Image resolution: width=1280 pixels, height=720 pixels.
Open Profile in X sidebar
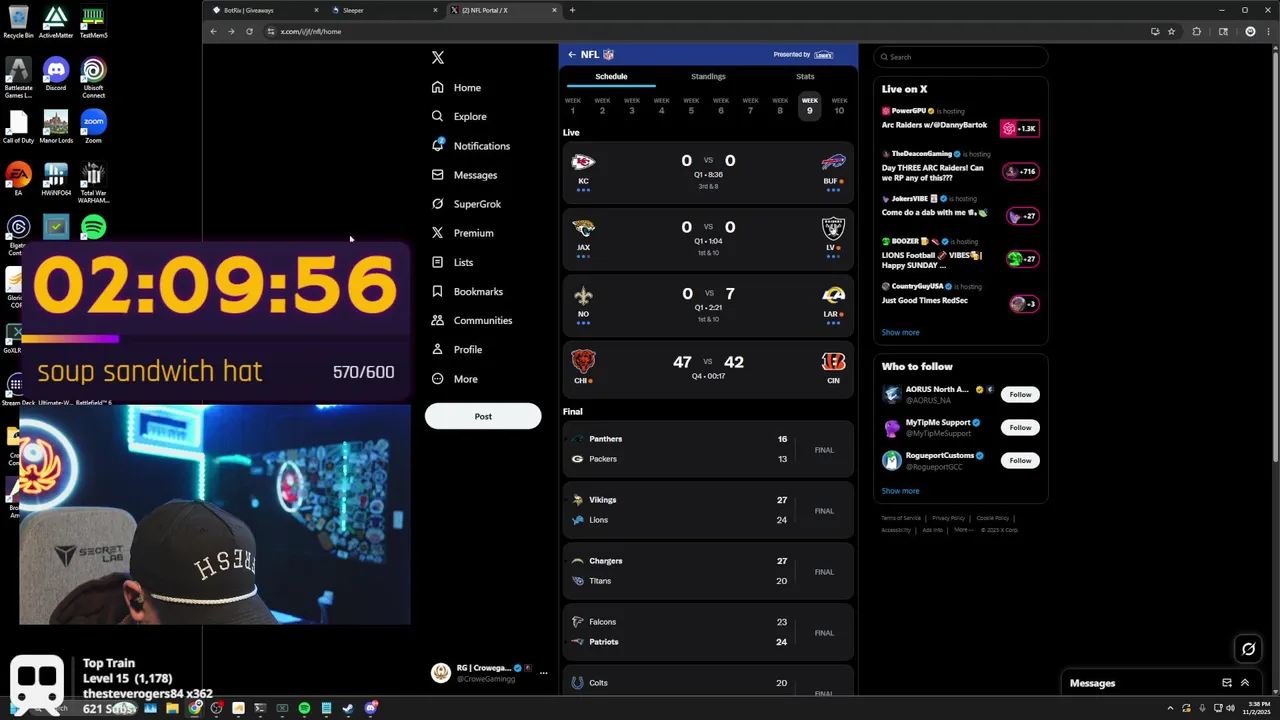(x=456, y=349)
